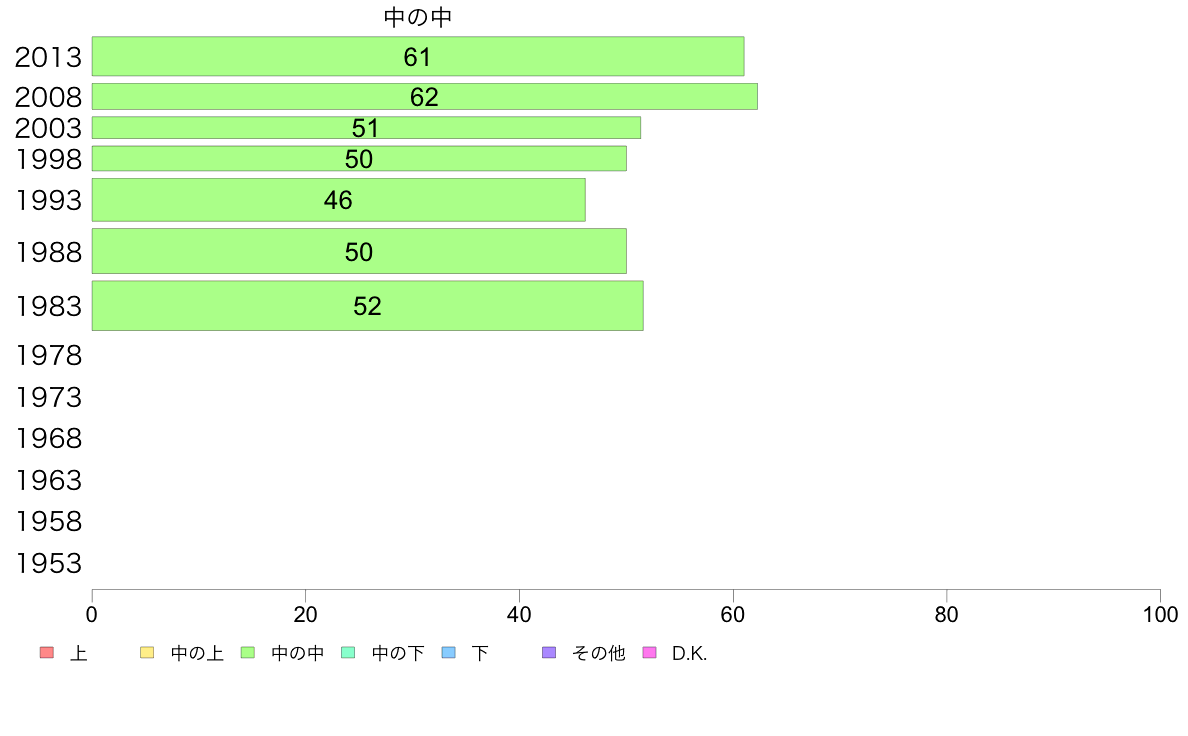Screen dimensions: 1188x736
Task: Select the 1993 bar showing 46
Action: tap(338, 200)
